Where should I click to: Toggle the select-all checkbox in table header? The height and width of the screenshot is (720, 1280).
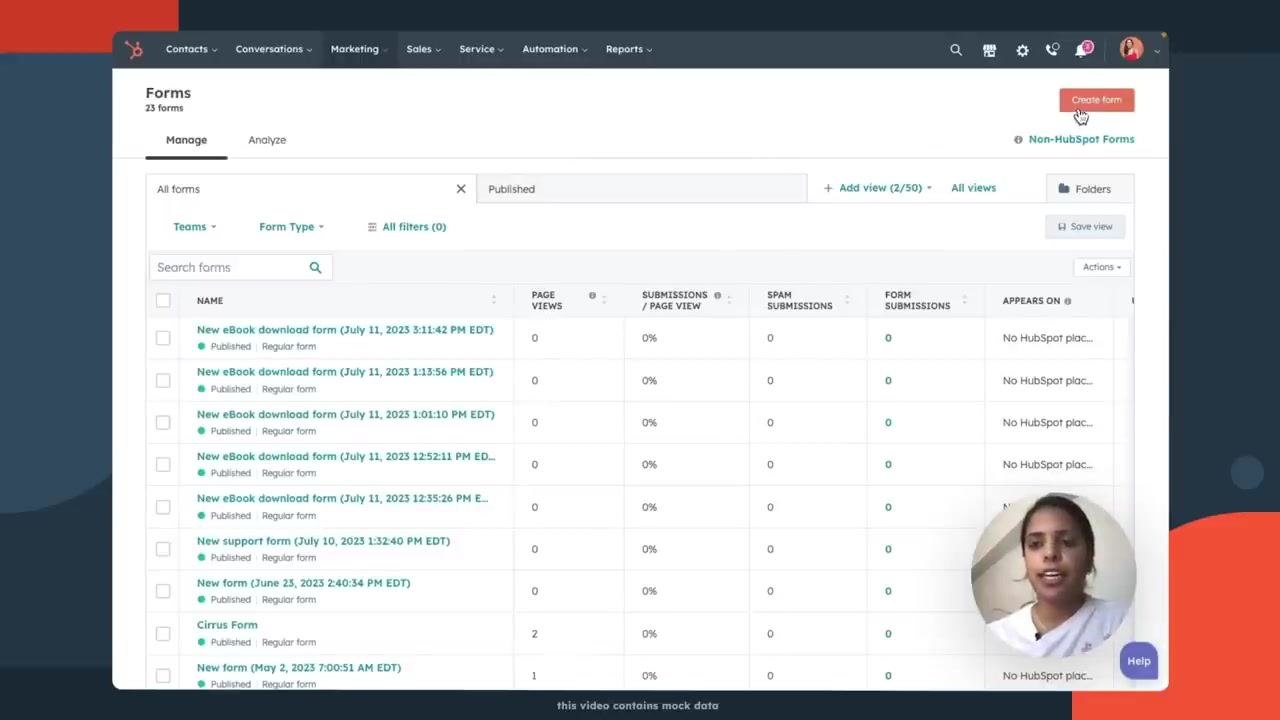tap(163, 300)
